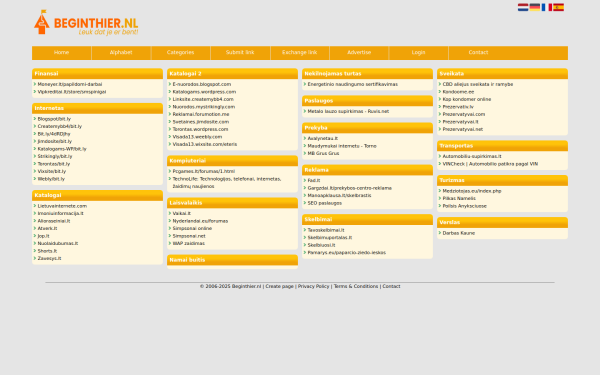Click the Nyderlandai.eu/forumas link
This screenshot has width=600, height=375.
point(200,221)
